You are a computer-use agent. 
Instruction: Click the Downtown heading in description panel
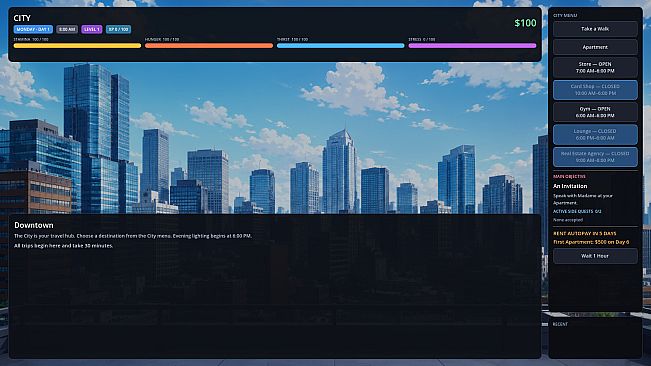pos(34,225)
